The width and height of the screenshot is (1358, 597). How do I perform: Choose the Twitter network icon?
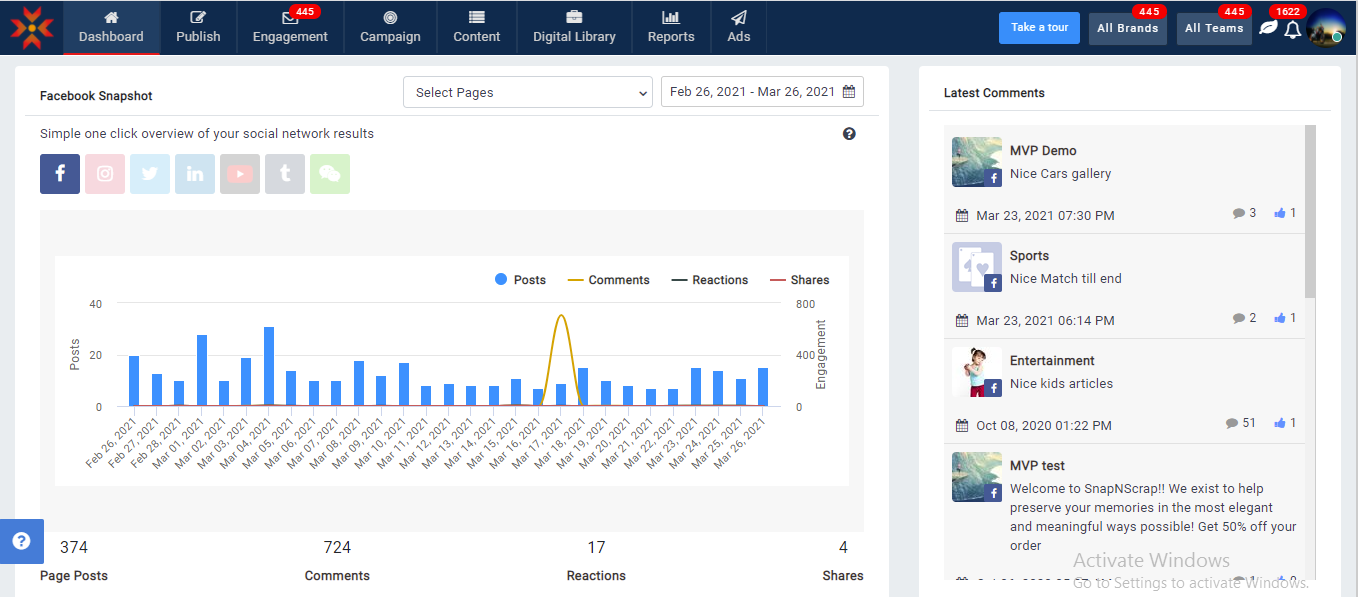tap(150, 174)
